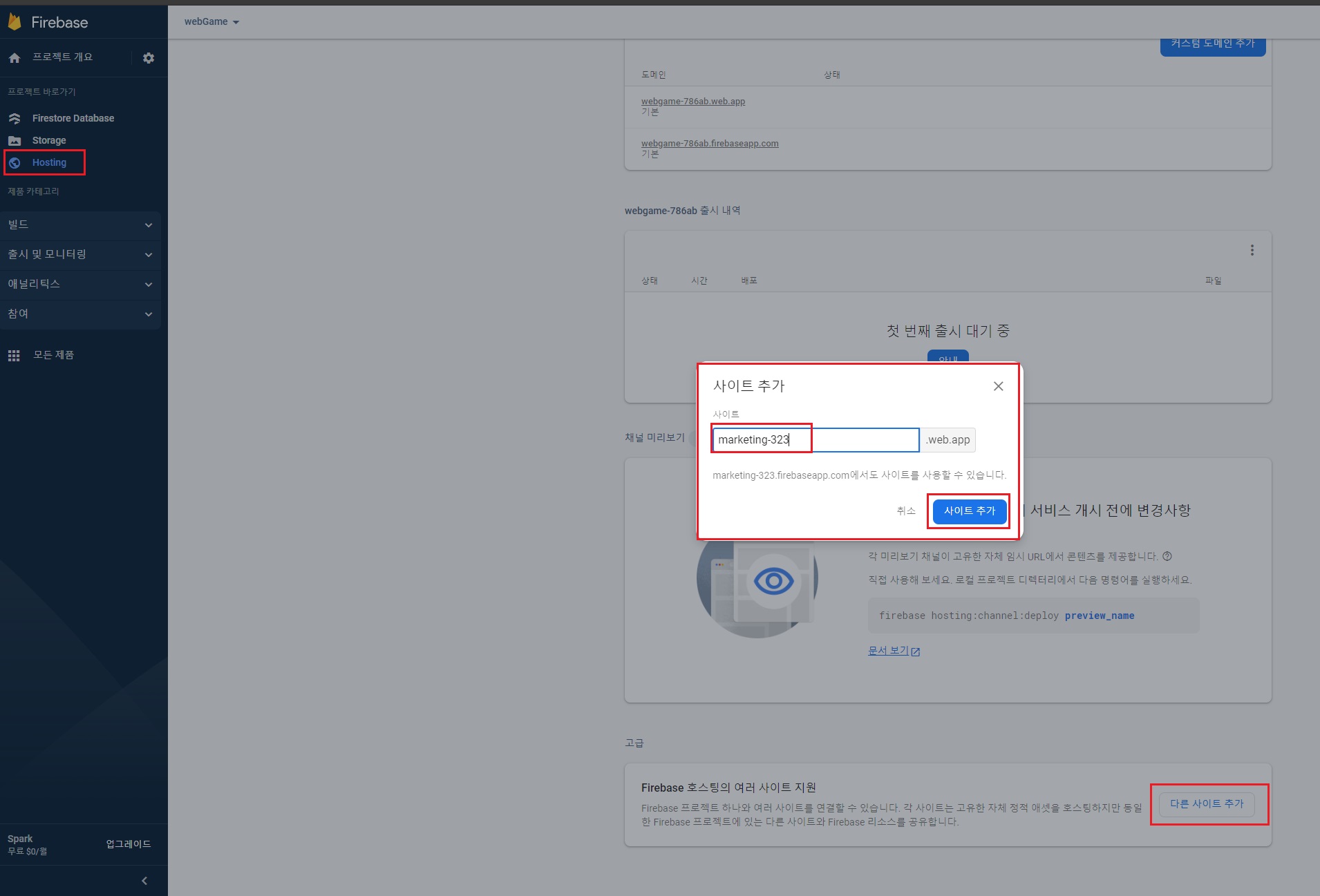Click the Firebase logo icon

click(15, 22)
